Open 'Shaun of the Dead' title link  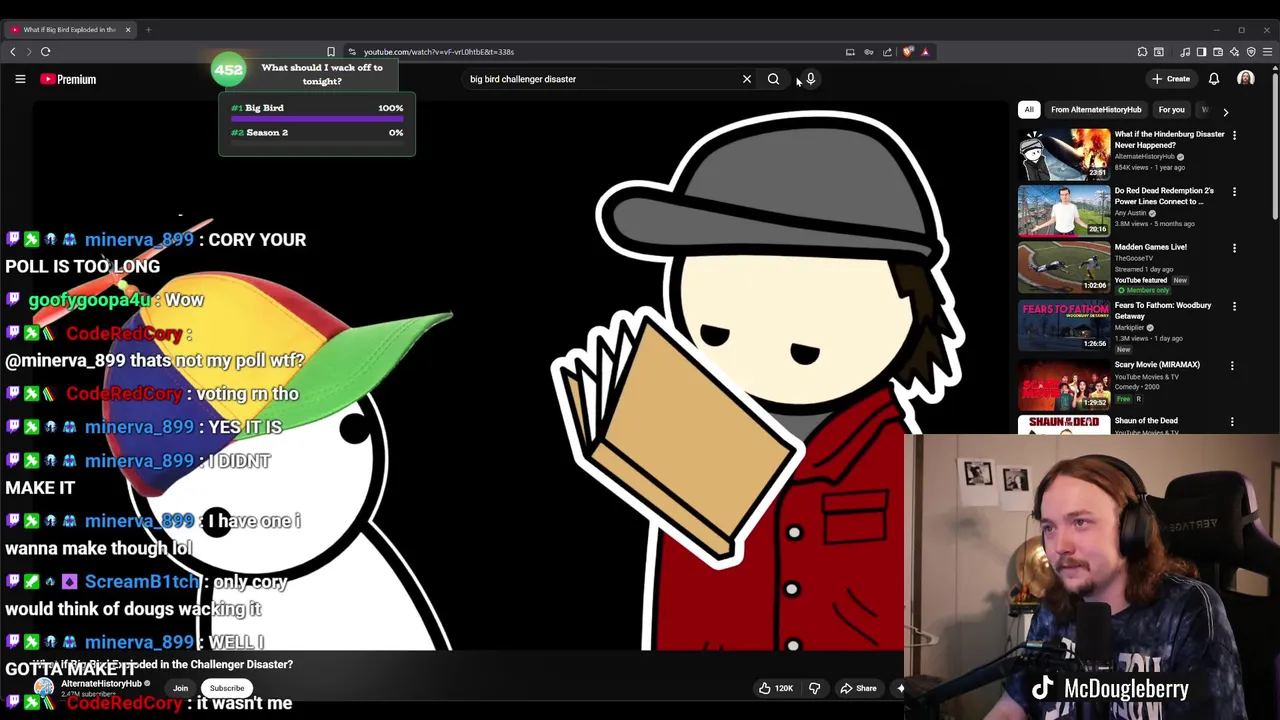1146,421
